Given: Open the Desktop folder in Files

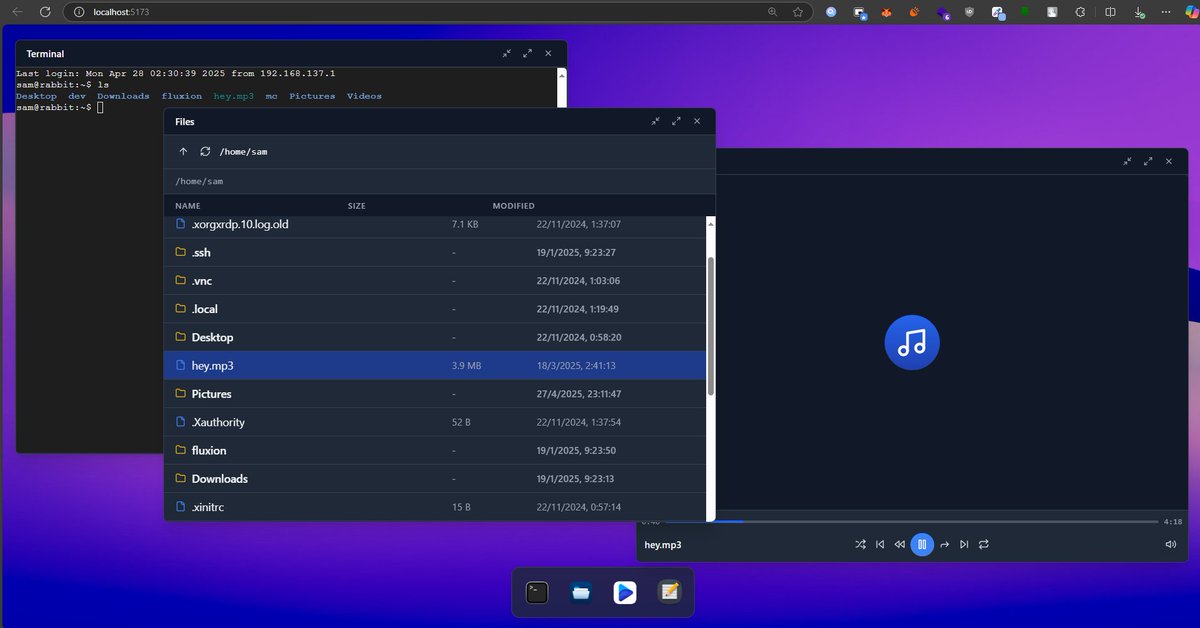Looking at the screenshot, I should coord(435,337).
